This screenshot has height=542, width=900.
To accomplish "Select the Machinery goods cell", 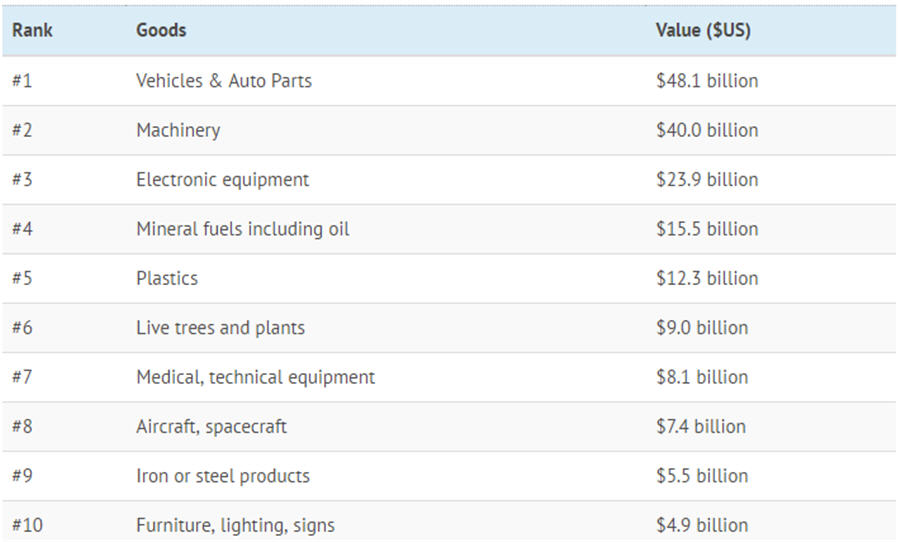I will pyautogui.click(x=178, y=130).
